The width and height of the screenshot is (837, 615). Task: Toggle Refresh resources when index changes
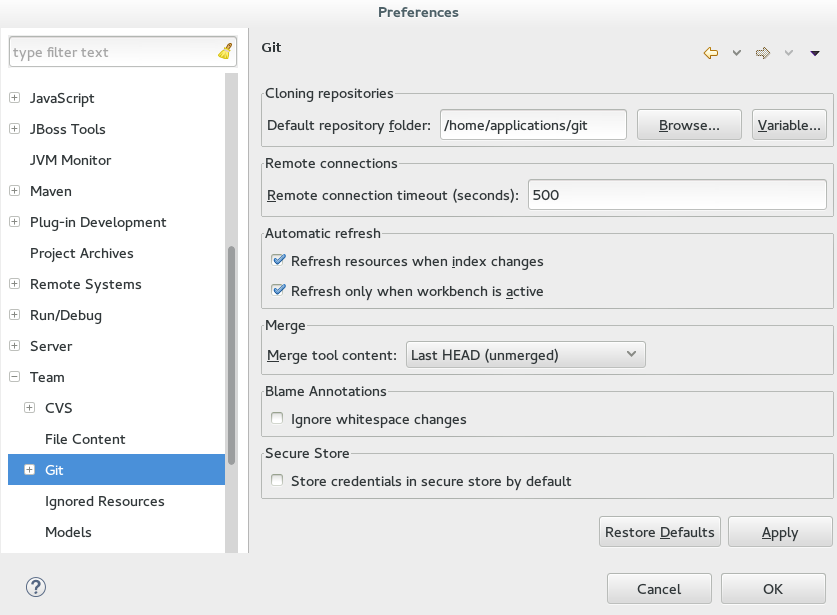coord(278,261)
